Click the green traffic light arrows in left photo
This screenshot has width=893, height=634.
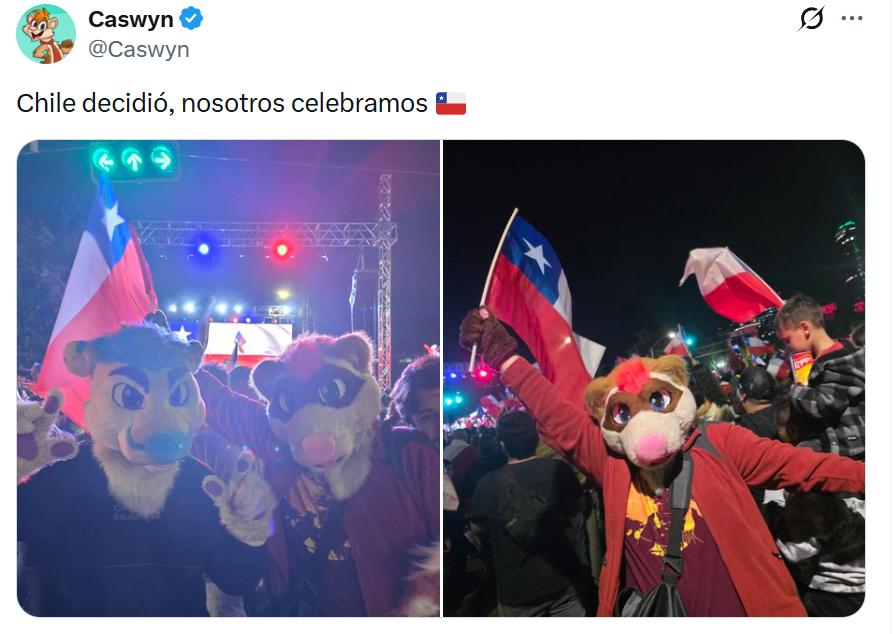[x=134, y=160]
